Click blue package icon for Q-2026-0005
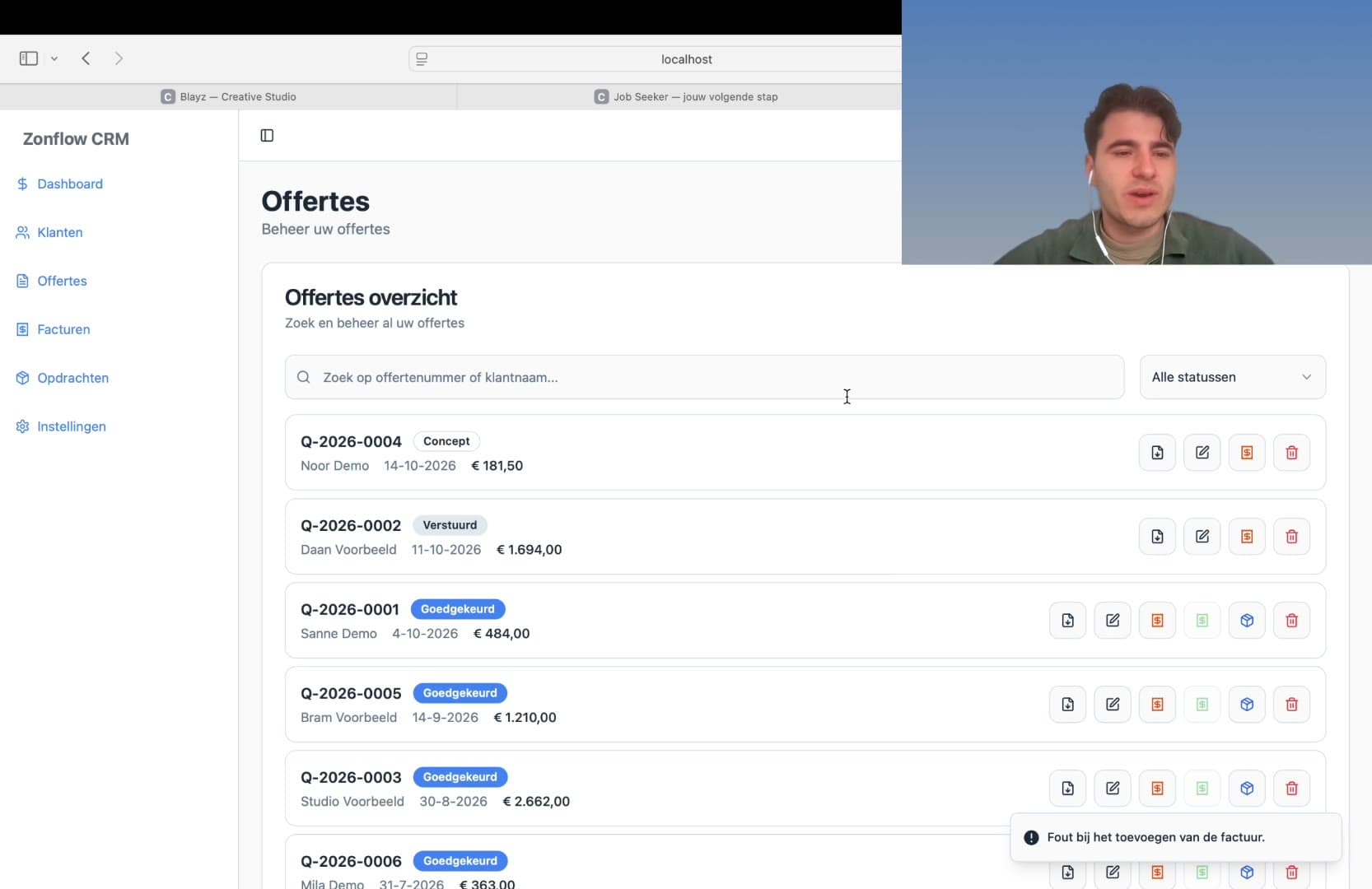 coord(1247,705)
